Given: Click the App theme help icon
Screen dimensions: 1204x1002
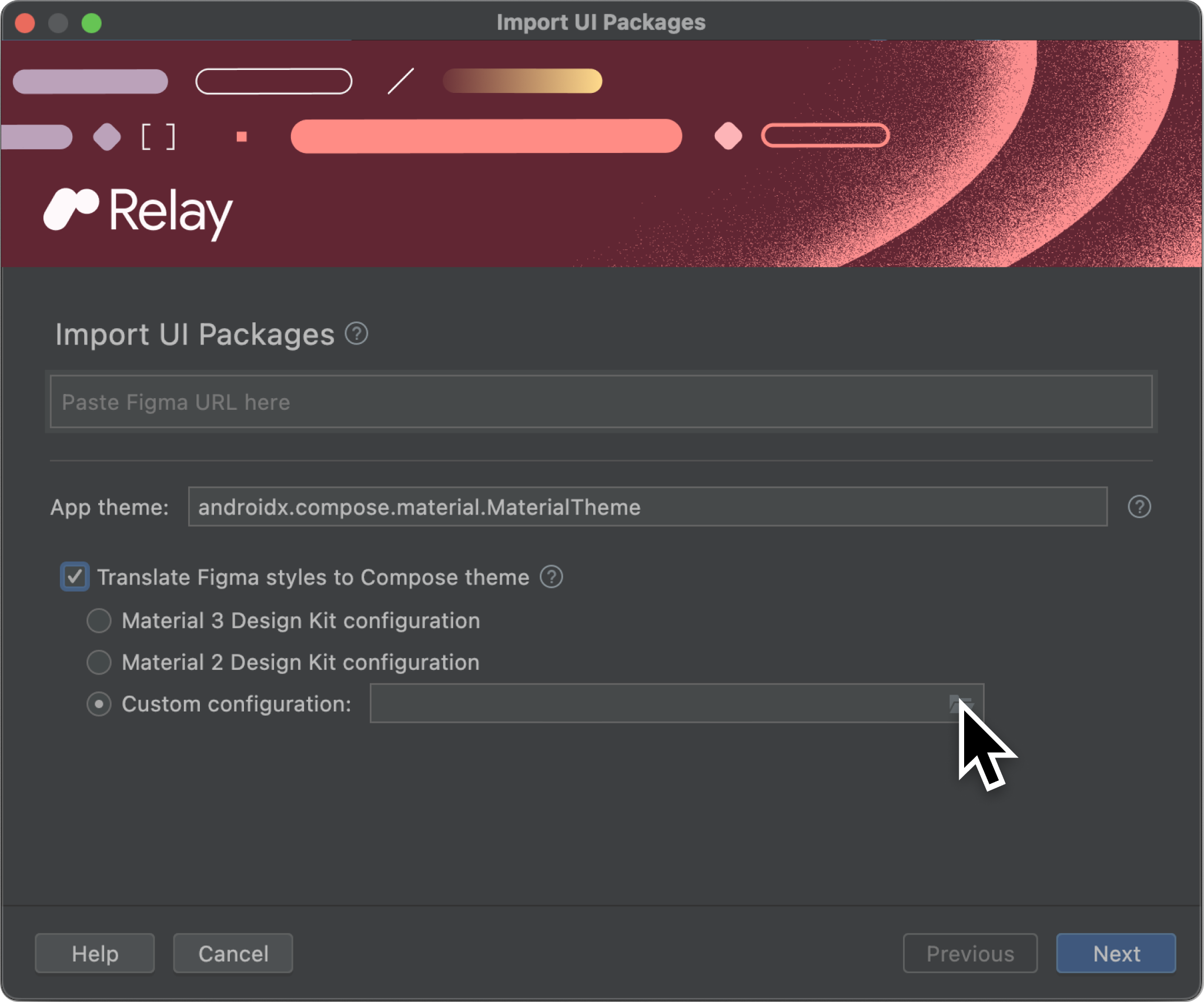Looking at the screenshot, I should 1140,506.
